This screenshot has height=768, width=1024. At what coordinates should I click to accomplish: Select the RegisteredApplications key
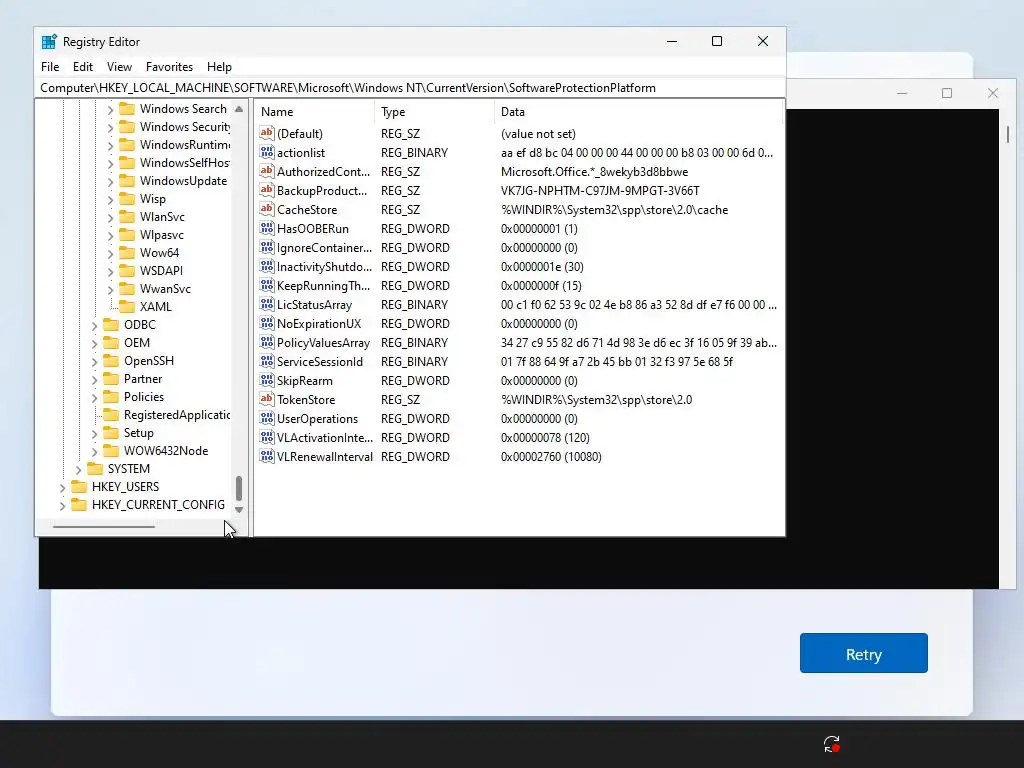point(176,415)
